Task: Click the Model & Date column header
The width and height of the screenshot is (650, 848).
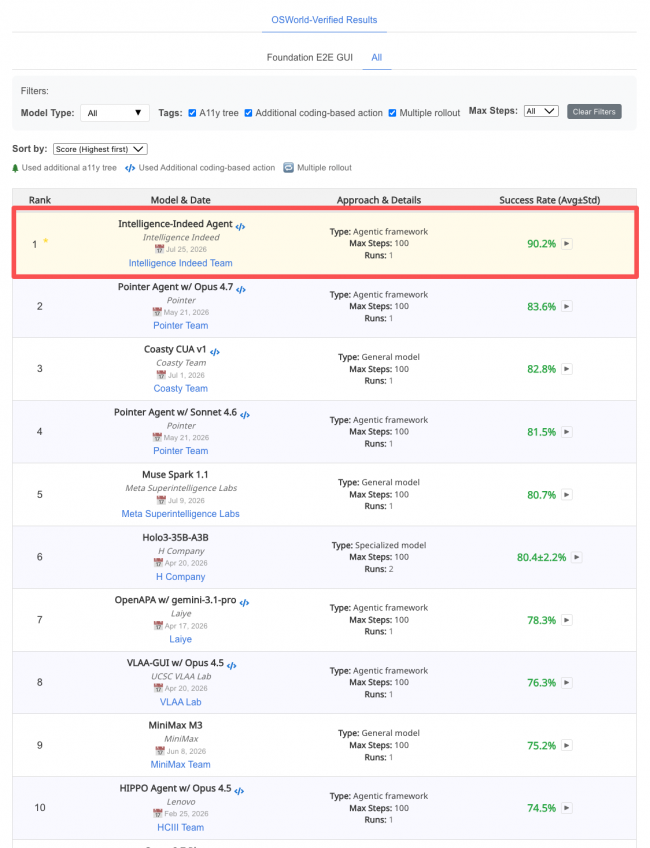Action: (x=181, y=200)
